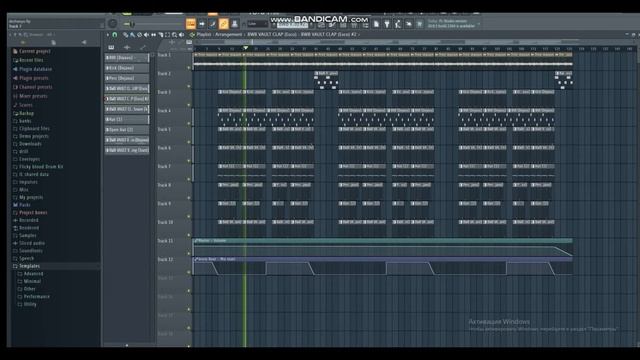Viewport: 640px width, 360px height.
Task: Mute Track 2 with its green LED
Action: coord(189,86)
